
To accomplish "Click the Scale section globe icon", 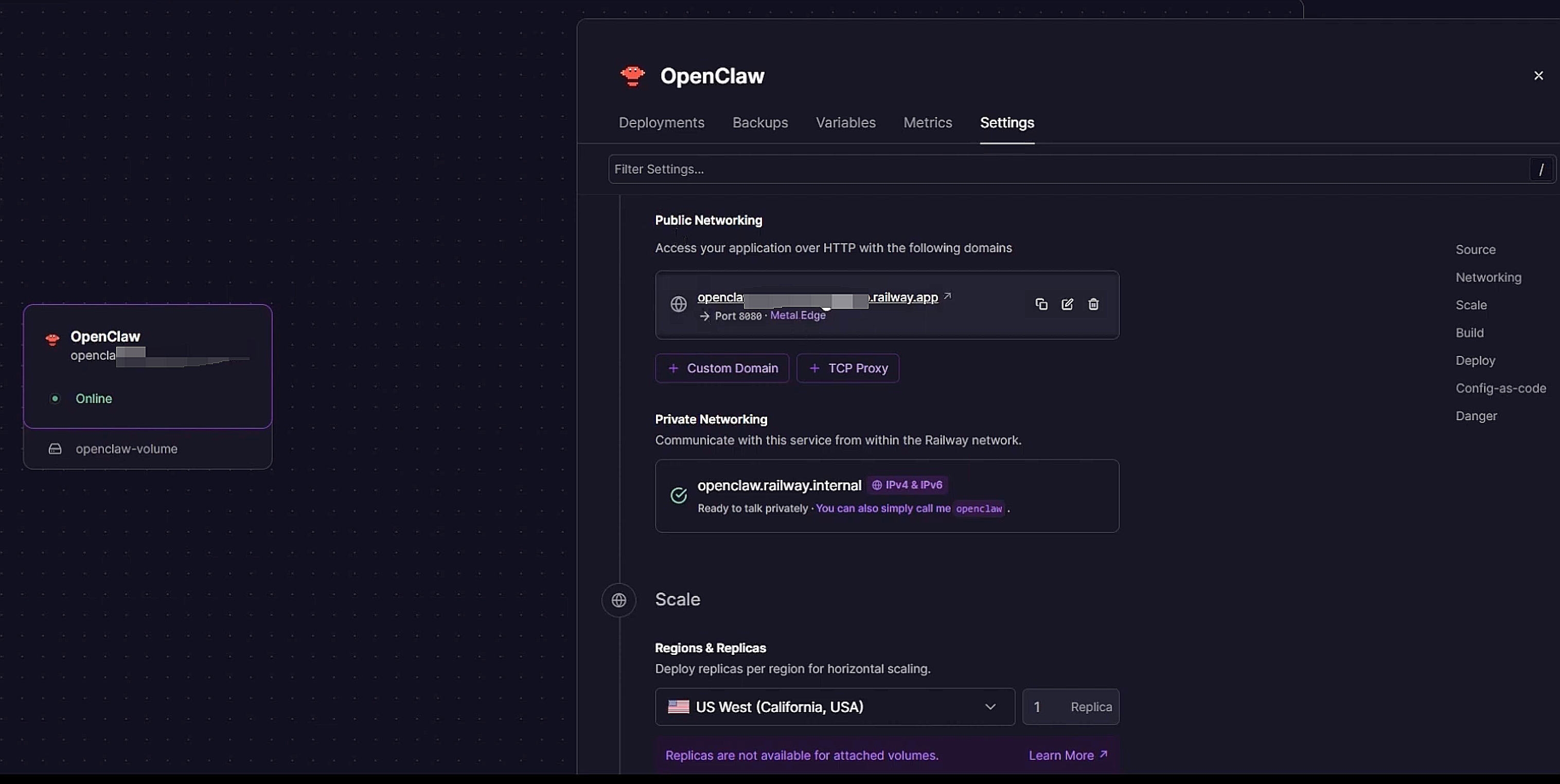I will (x=618, y=600).
